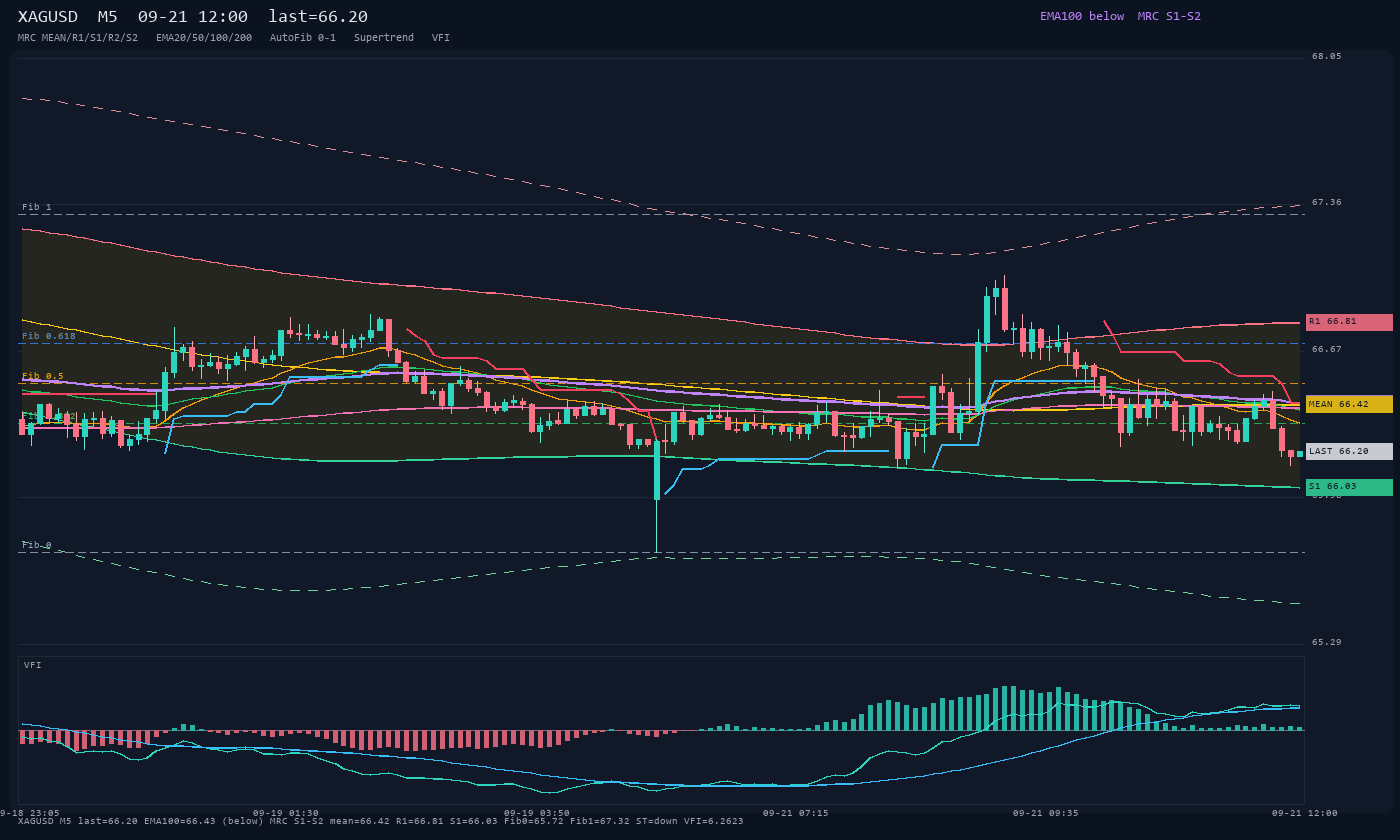This screenshot has width=1400, height=840.
Task: Click the 09-19 03:50 time axis label
Action: point(537,813)
